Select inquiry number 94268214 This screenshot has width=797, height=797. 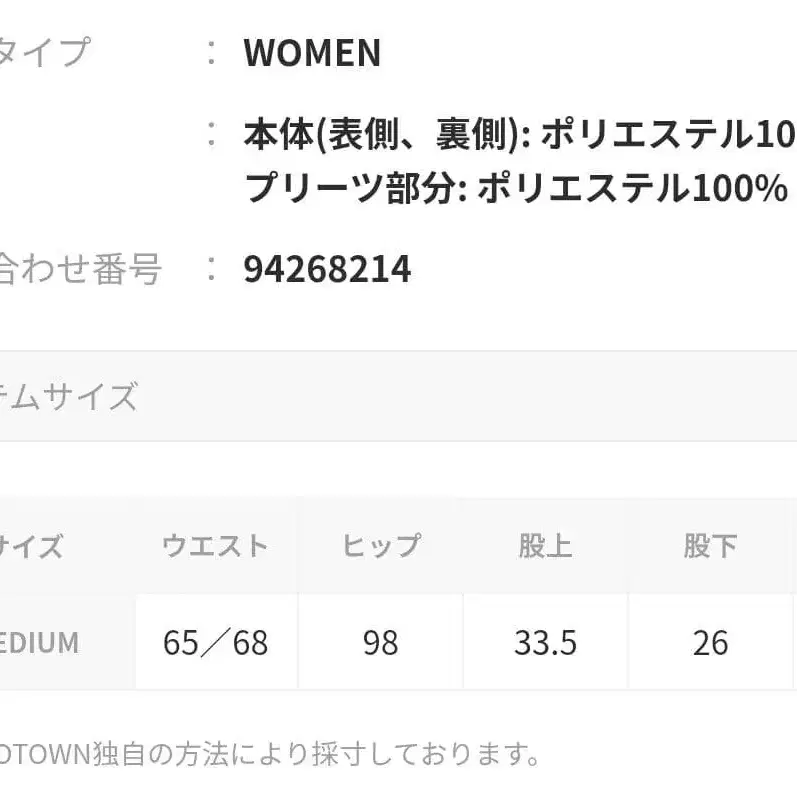point(327,269)
